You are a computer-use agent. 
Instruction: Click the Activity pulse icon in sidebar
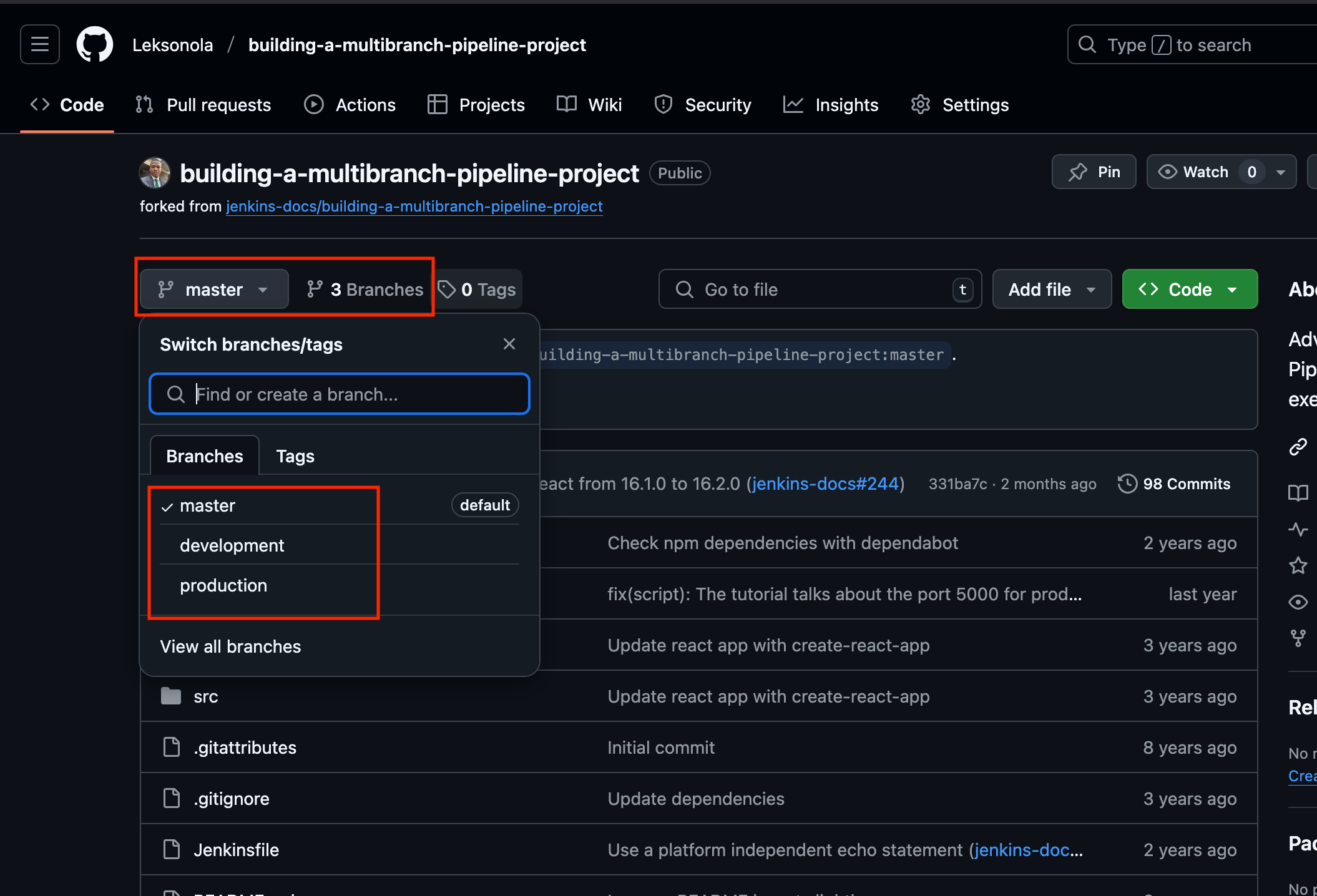coord(1298,530)
